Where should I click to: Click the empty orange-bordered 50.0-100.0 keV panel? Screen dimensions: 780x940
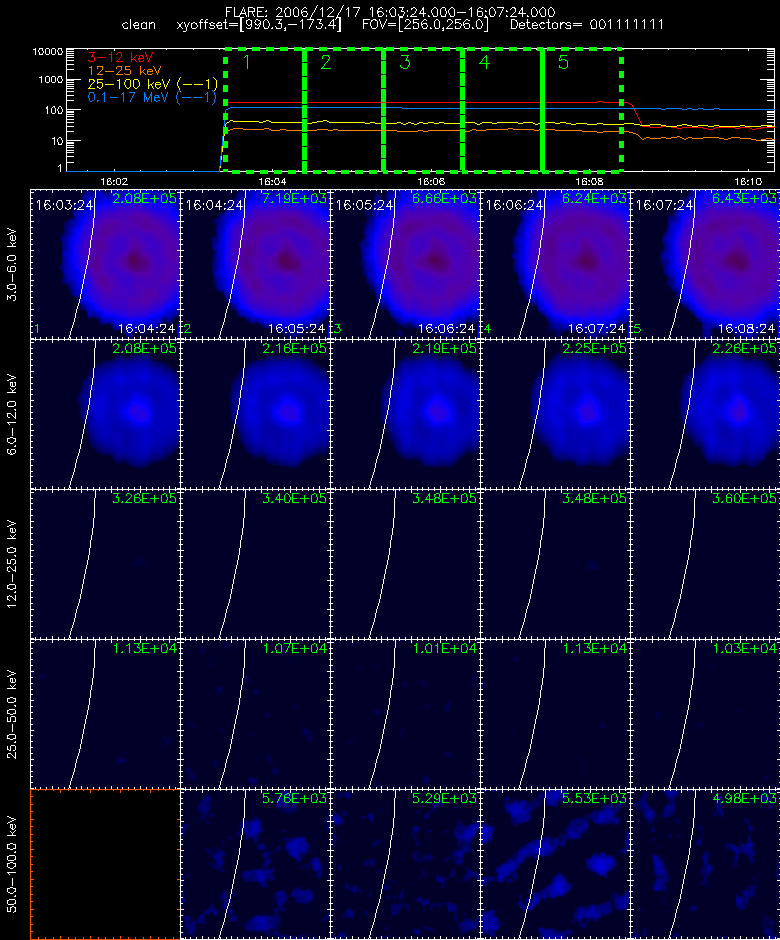pos(105,864)
